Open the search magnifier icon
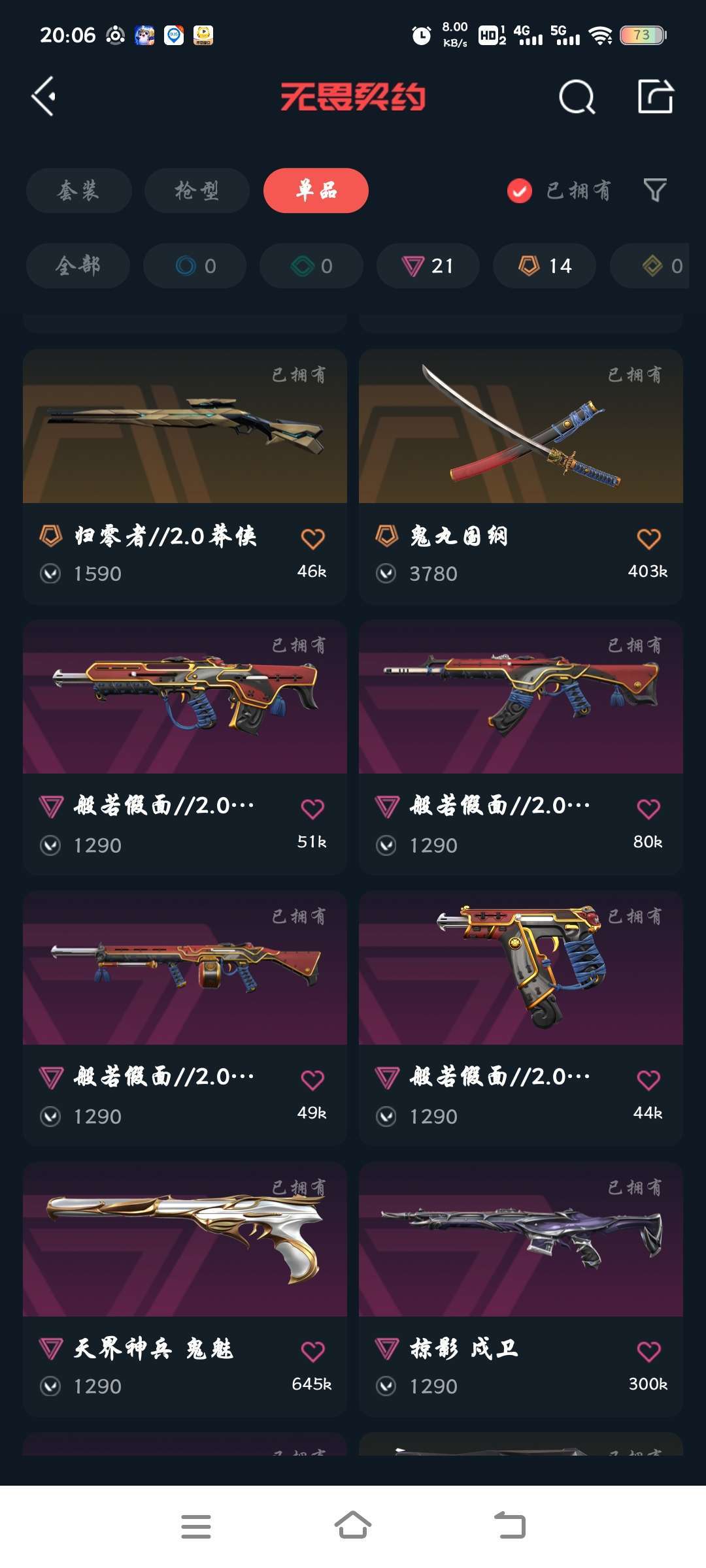Image resolution: width=706 pixels, height=1568 pixels. (x=577, y=97)
